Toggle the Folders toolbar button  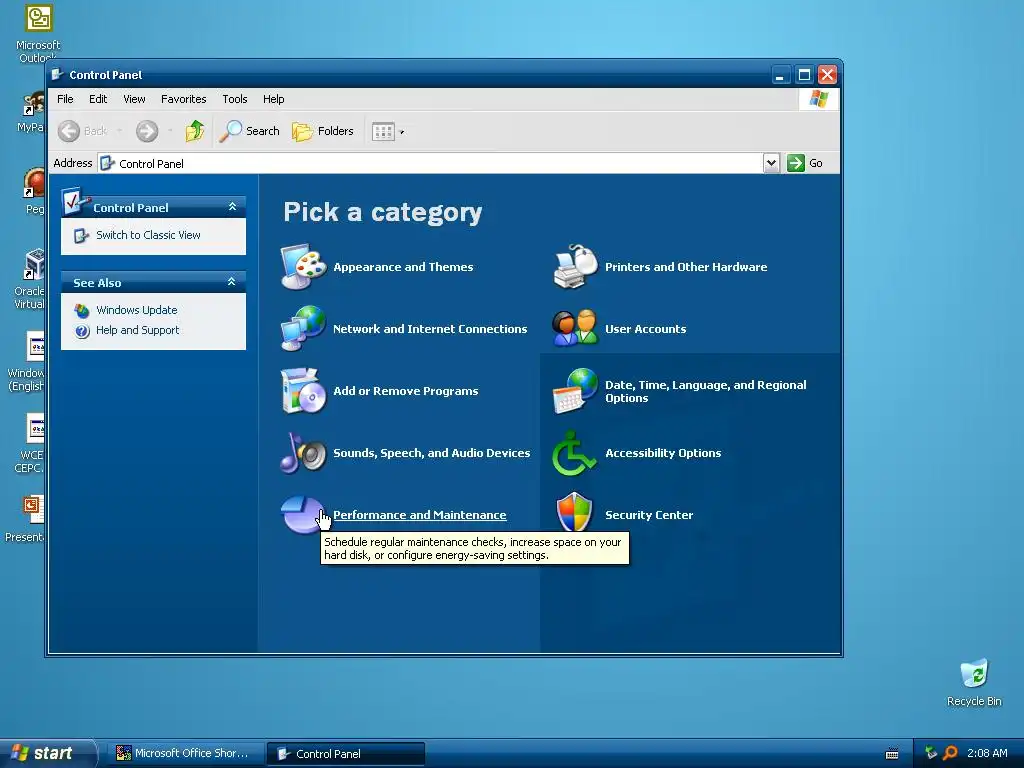click(323, 131)
